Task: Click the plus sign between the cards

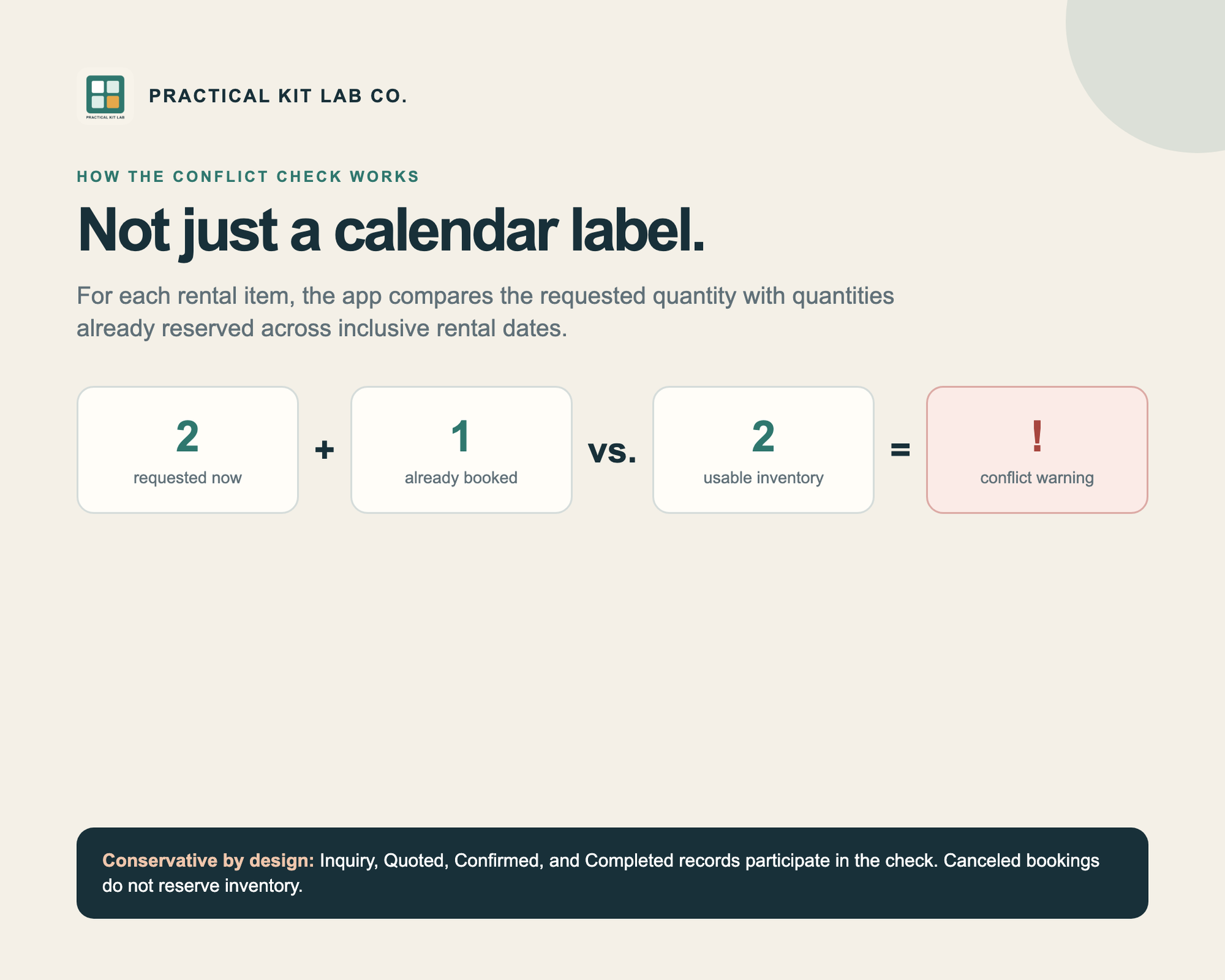Action: (324, 450)
